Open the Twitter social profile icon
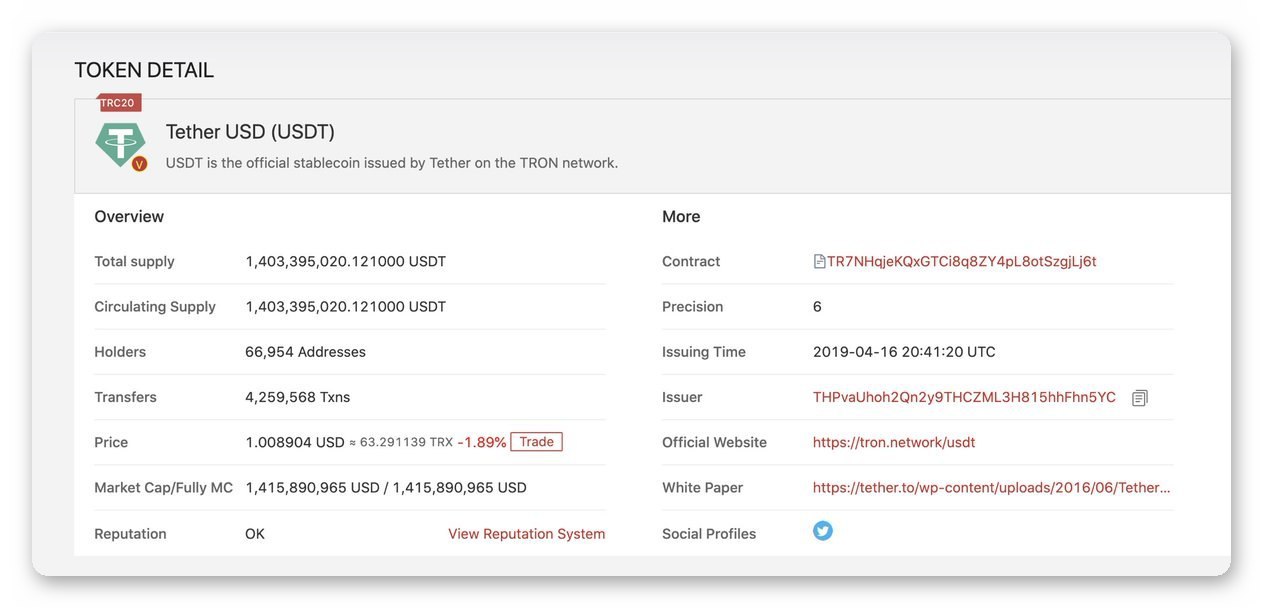The width and height of the screenshot is (1263, 608). 823,531
